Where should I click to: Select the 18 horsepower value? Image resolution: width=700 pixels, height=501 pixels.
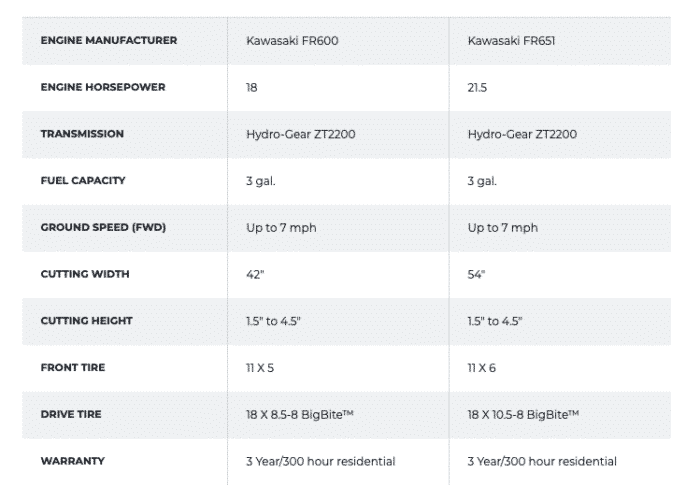251,87
